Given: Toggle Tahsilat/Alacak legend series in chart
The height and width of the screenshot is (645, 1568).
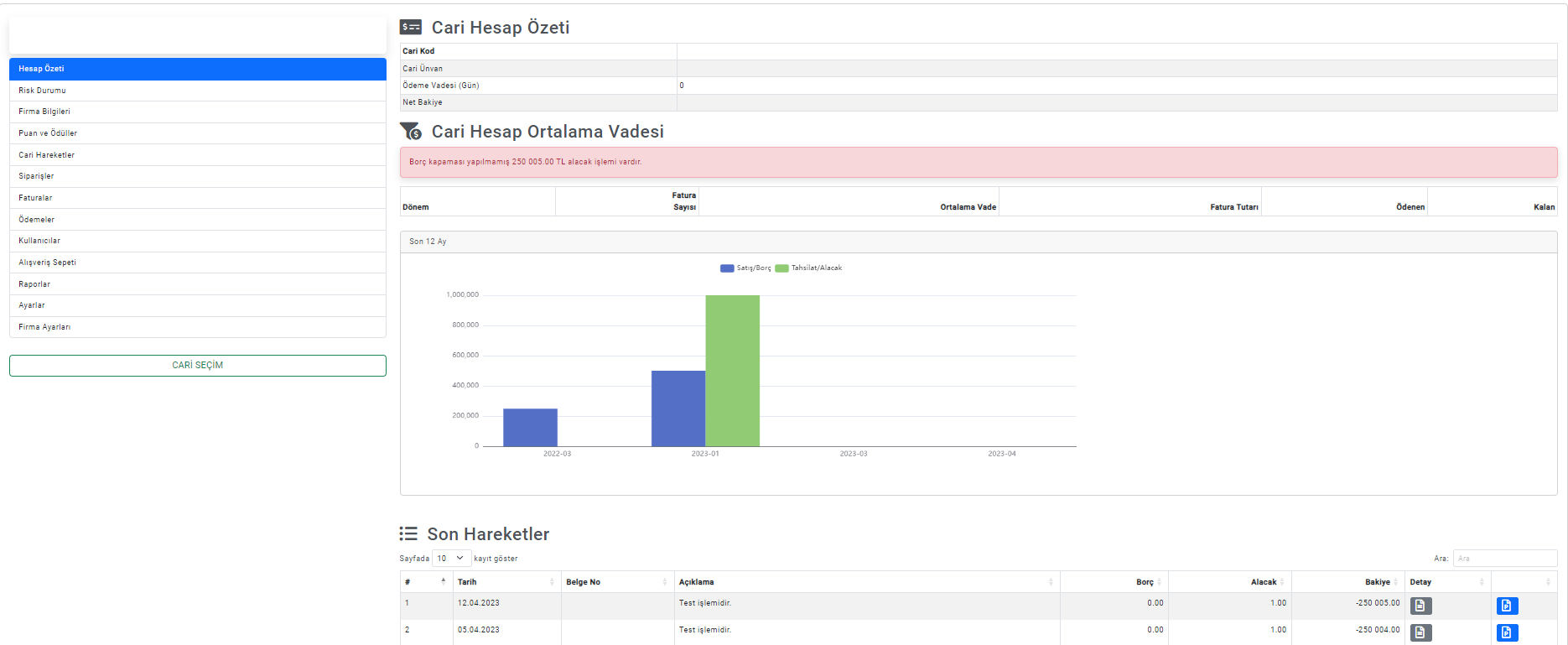Looking at the screenshot, I should pos(809,268).
